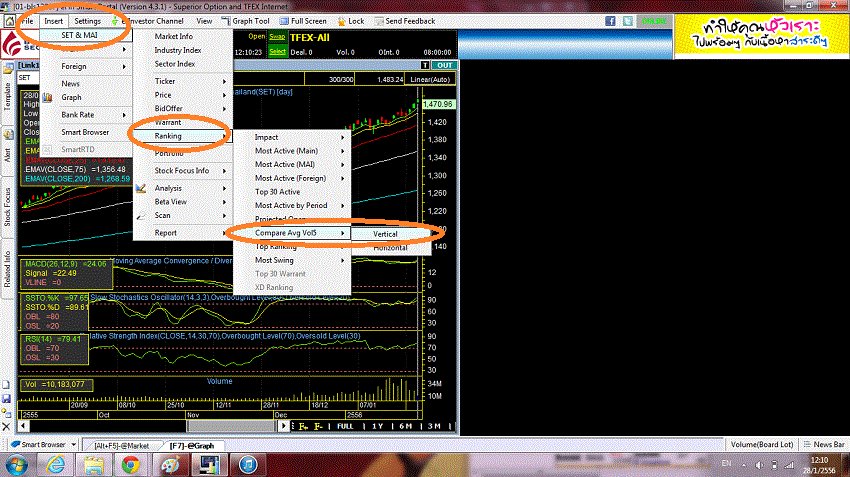
Task: Expand the Stock Focus Info submenu
Action: (183, 171)
